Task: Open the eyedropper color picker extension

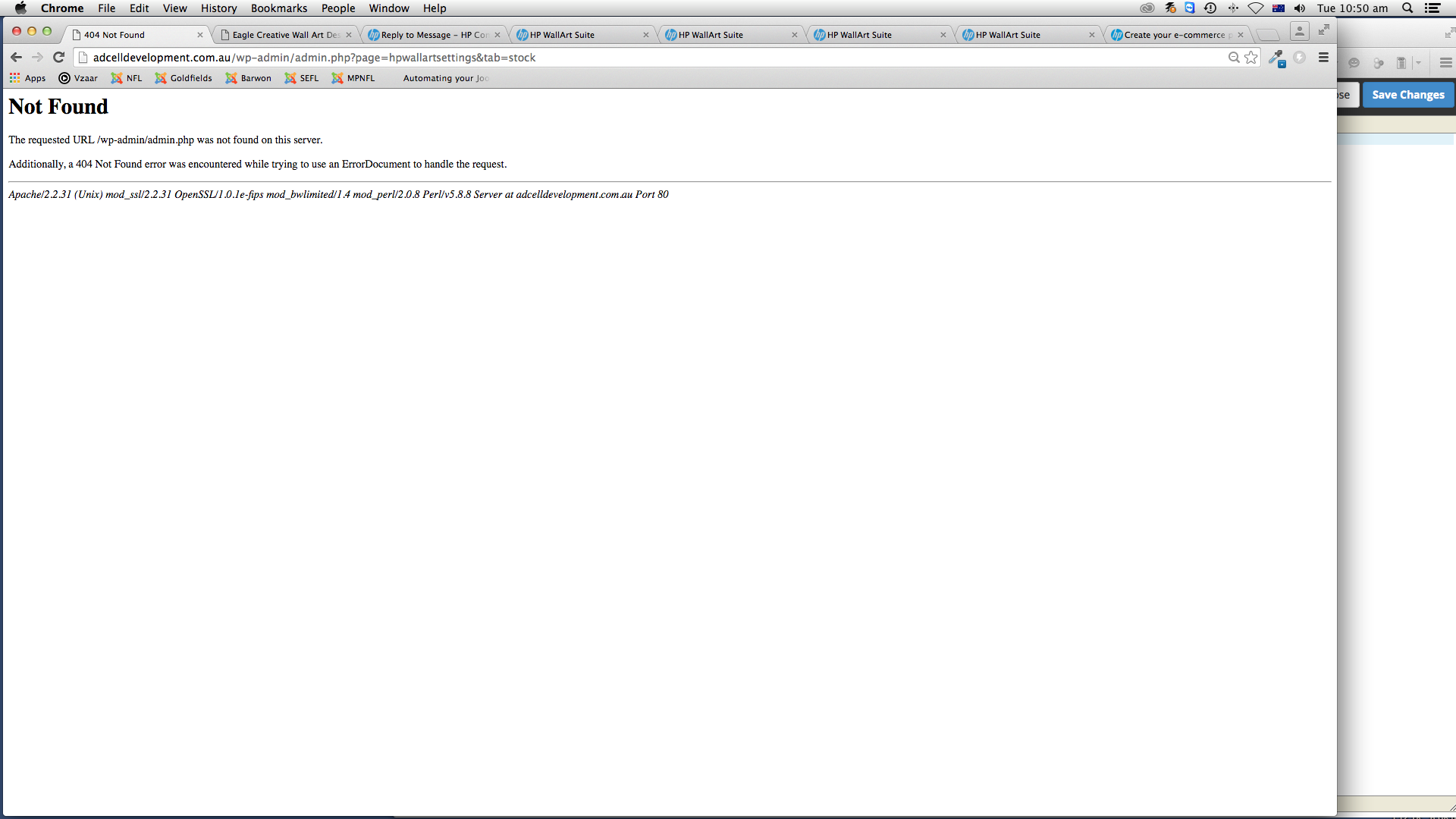Action: (1276, 58)
